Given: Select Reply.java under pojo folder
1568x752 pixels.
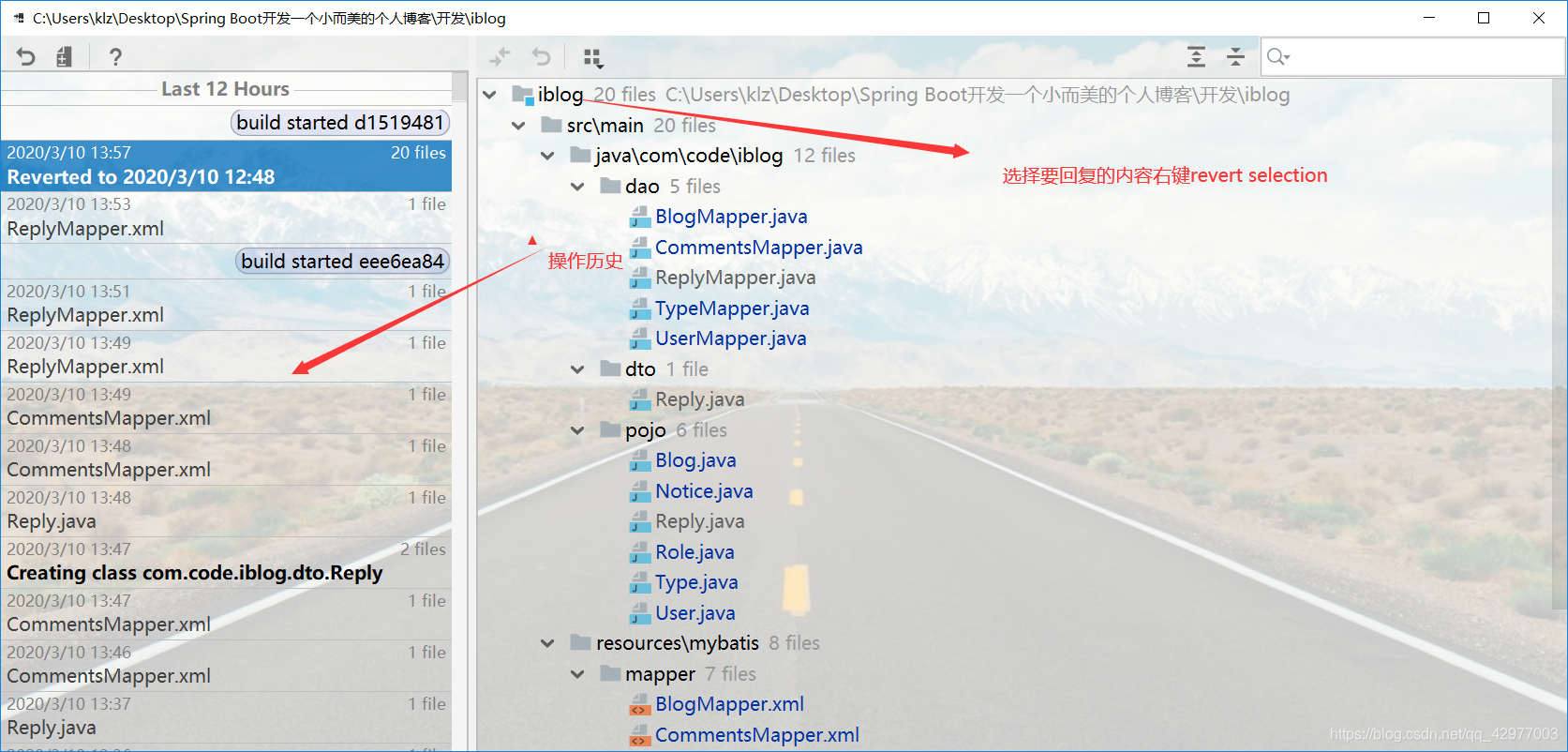Looking at the screenshot, I should 699,521.
